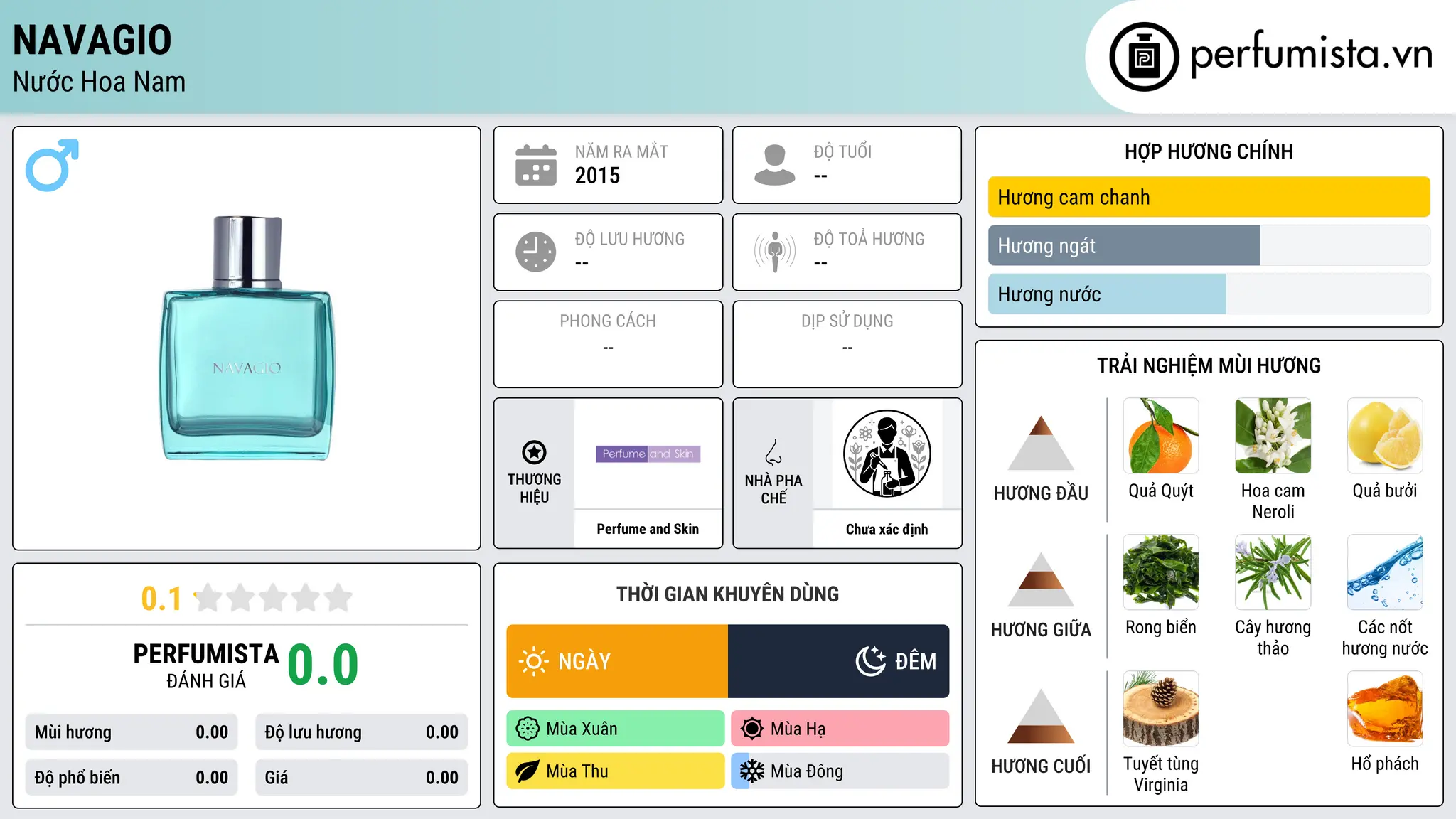
Task: Click the pink Mùa Hạ season bar
Action: (x=840, y=729)
